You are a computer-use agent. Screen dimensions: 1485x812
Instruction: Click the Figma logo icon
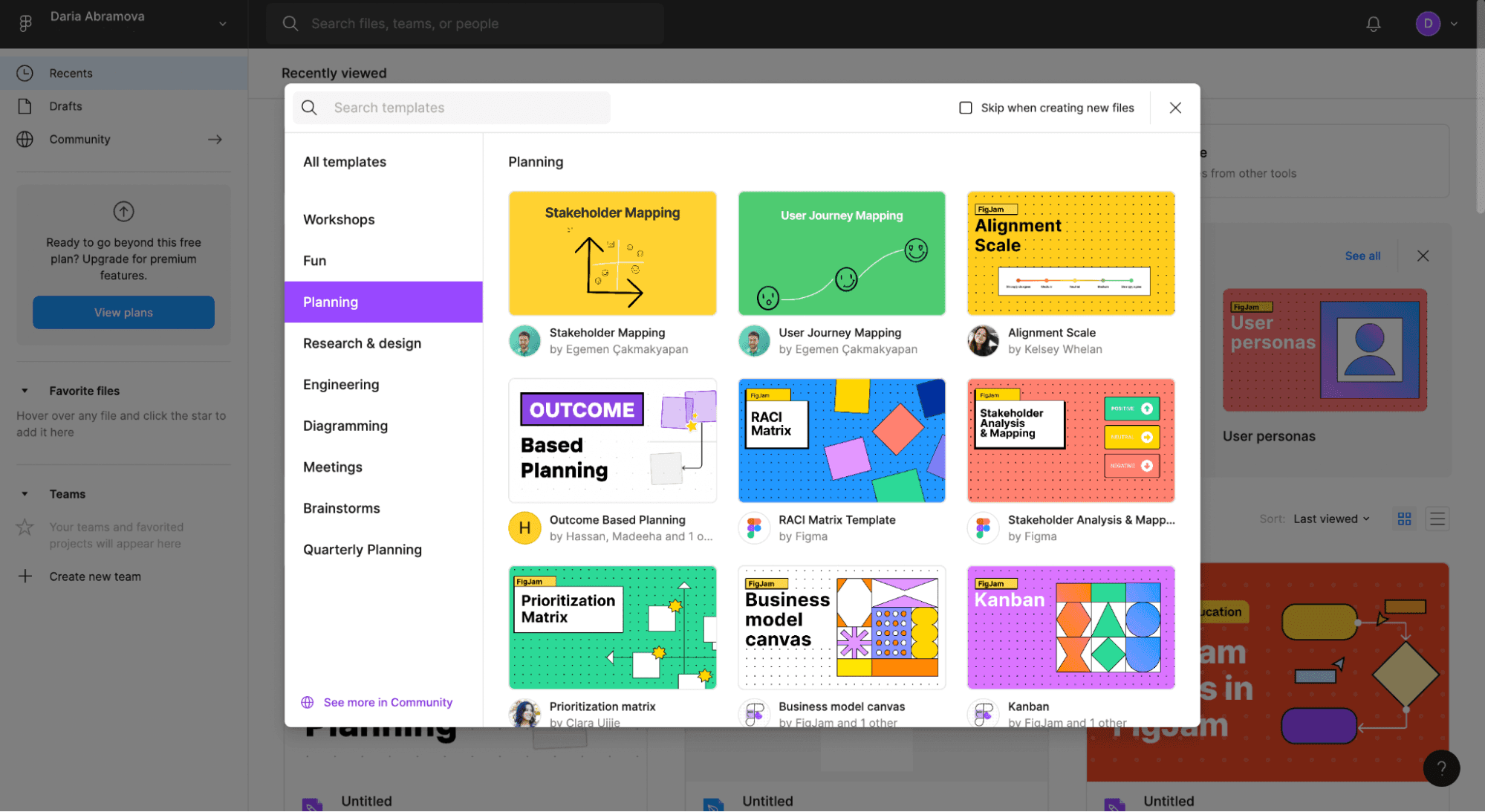point(25,24)
